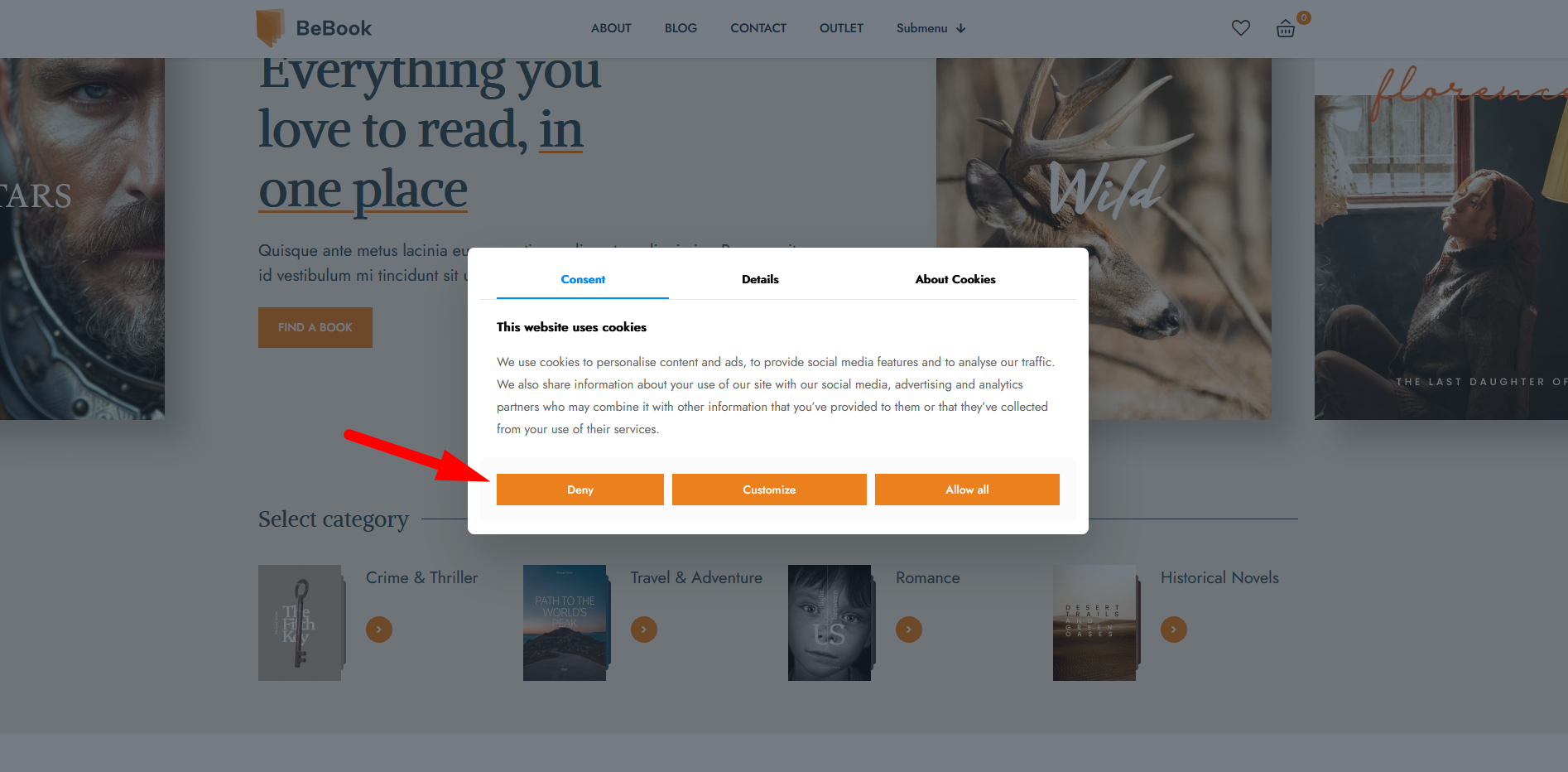Click the Customize cookies button
Viewport: 1568px width, 772px height.
pyautogui.click(x=769, y=490)
